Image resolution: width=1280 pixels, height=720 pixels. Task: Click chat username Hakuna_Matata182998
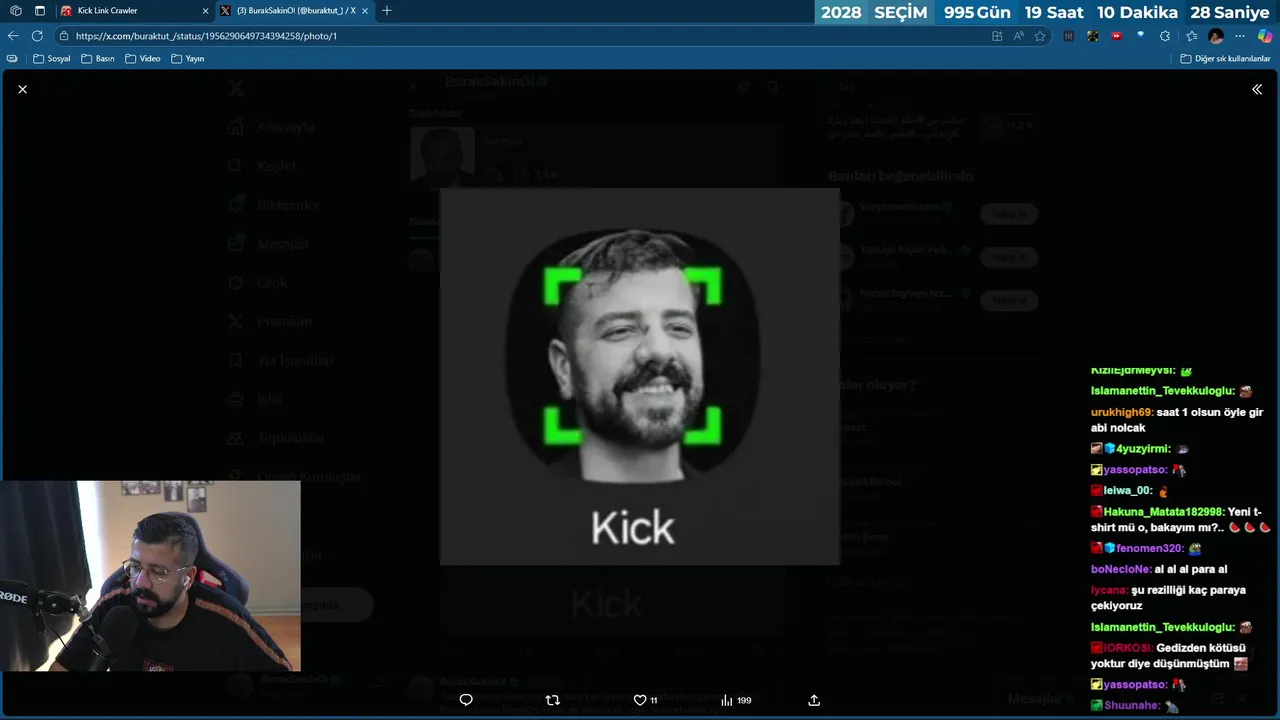point(1164,511)
